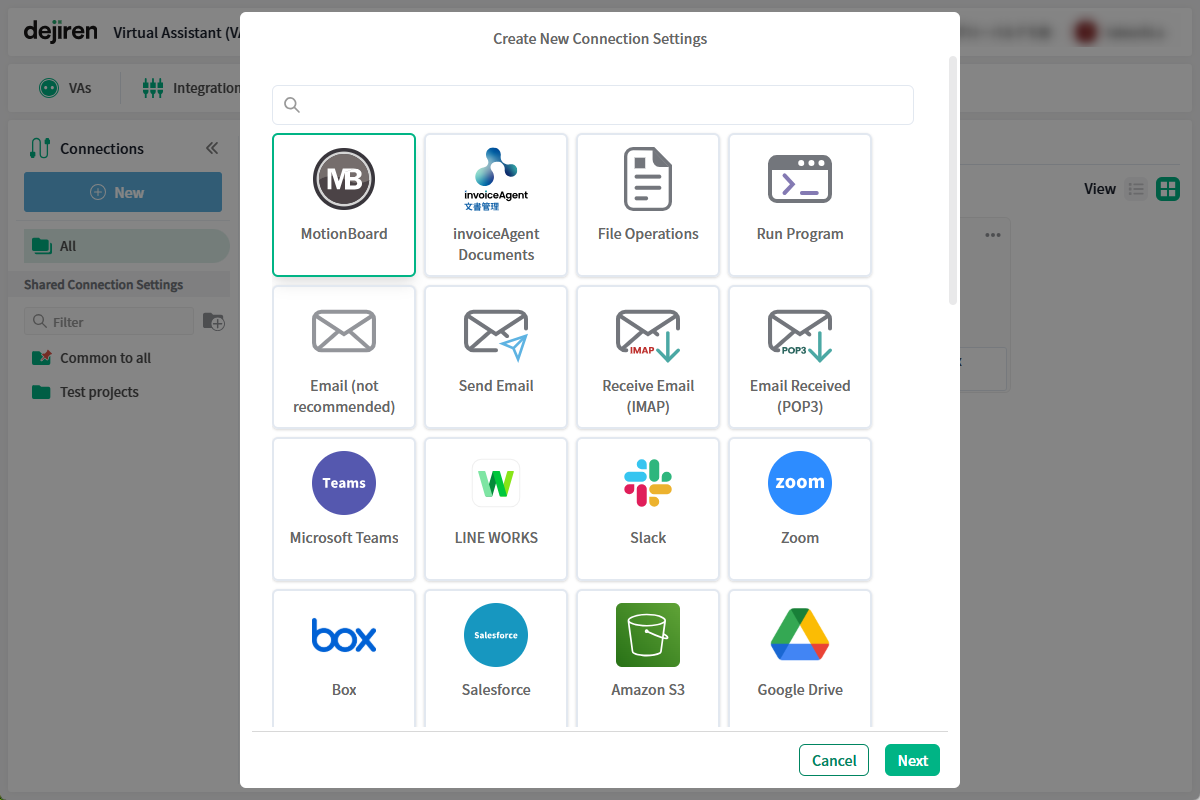Image resolution: width=1200 pixels, height=800 pixels.
Task: Collapse the Connections sidebar
Action: click(x=212, y=148)
